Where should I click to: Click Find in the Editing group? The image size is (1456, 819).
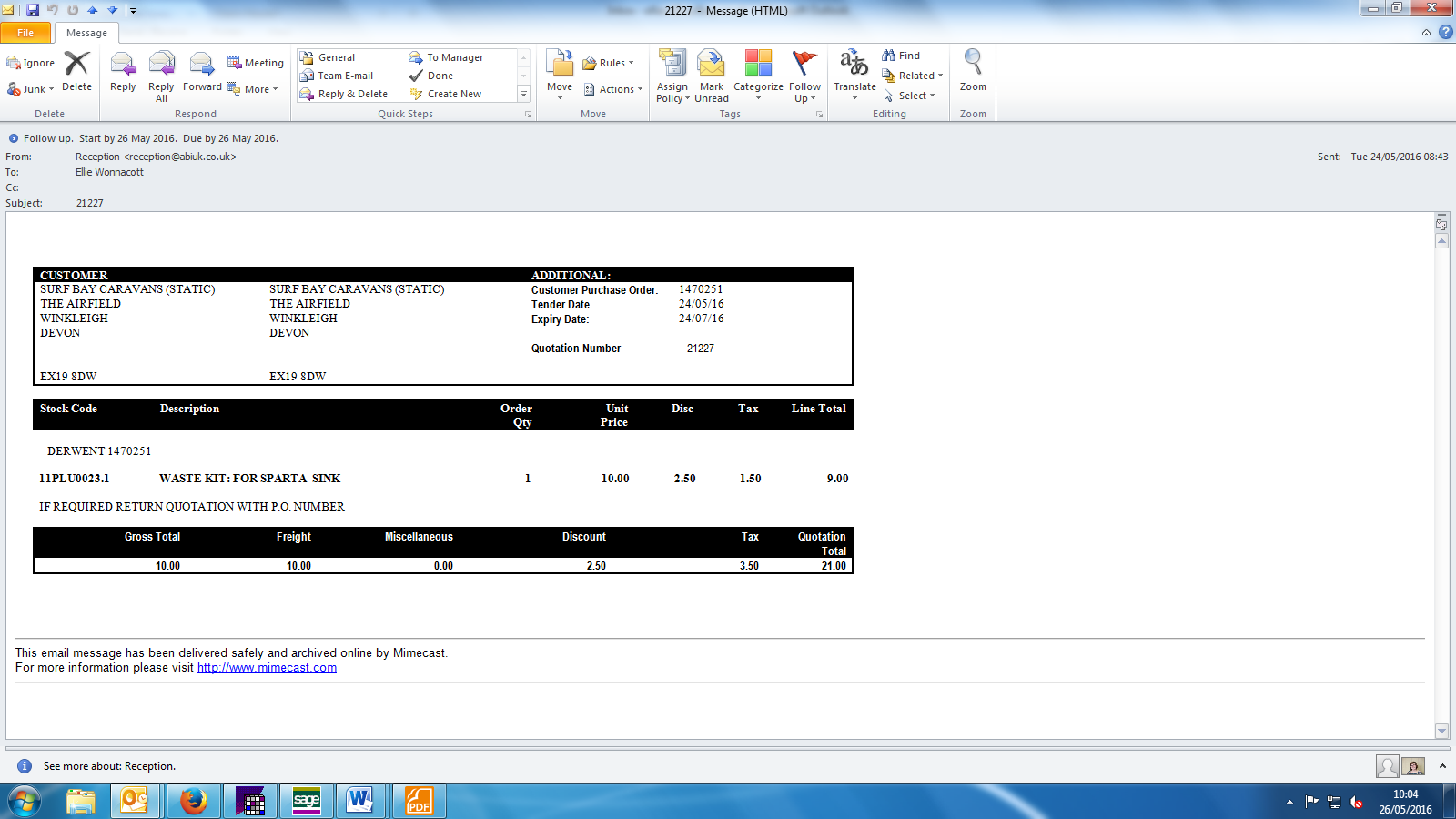coord(901,56)
